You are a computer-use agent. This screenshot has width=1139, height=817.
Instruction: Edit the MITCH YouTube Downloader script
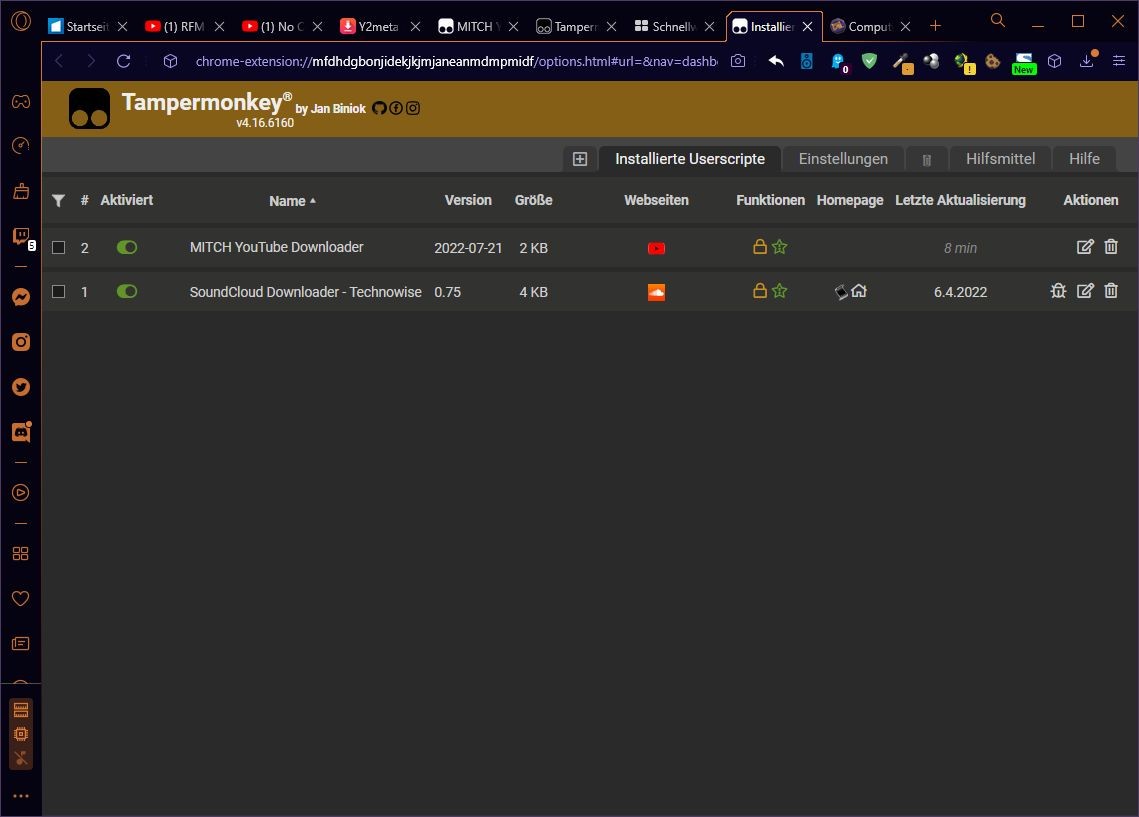pyautogui.click(x=1085, y=247)
